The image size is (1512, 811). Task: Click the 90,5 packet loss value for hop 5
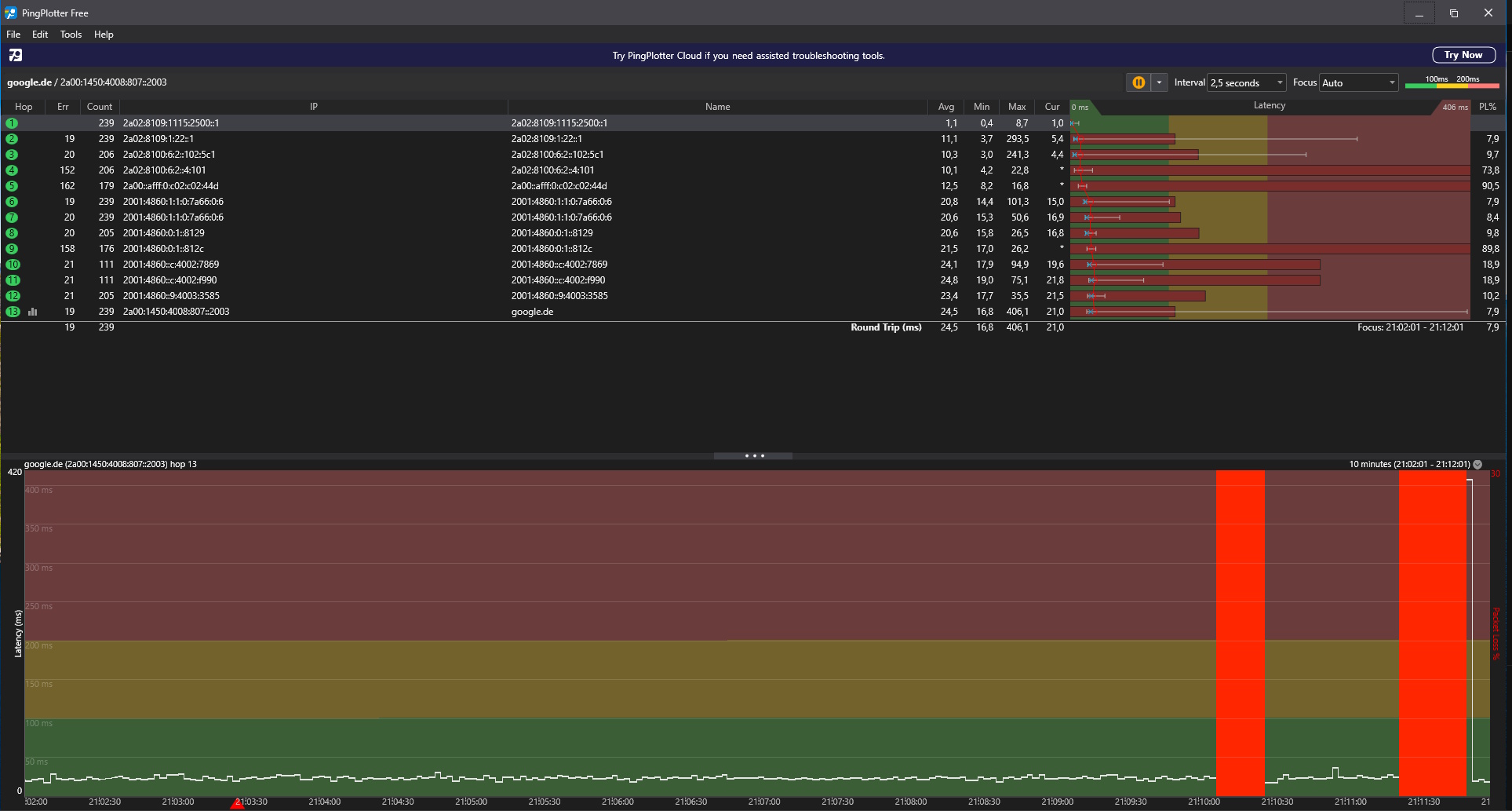[x=1490, y=186]
